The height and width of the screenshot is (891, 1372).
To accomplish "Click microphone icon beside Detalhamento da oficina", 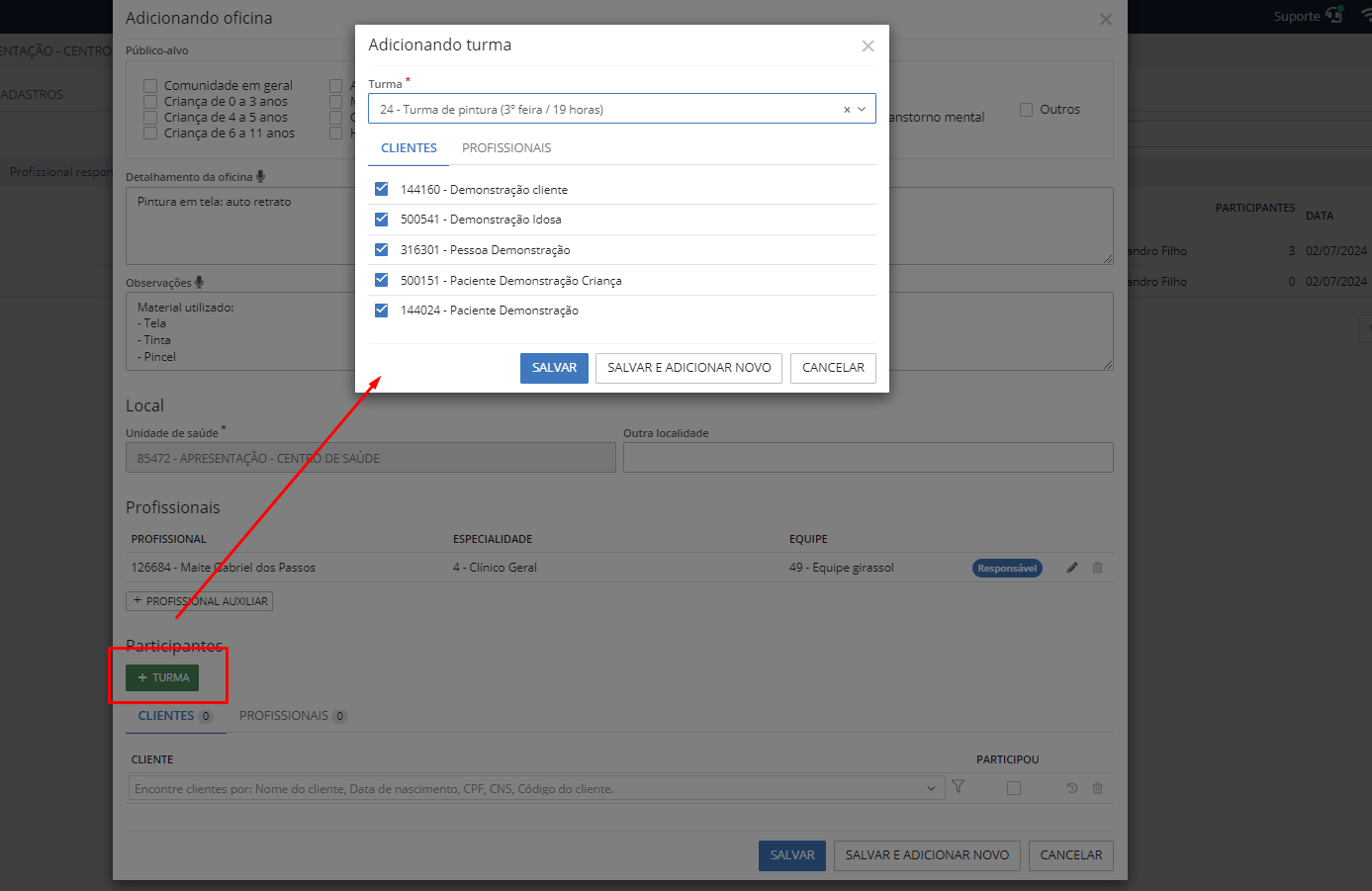I will tap(261, 176).
